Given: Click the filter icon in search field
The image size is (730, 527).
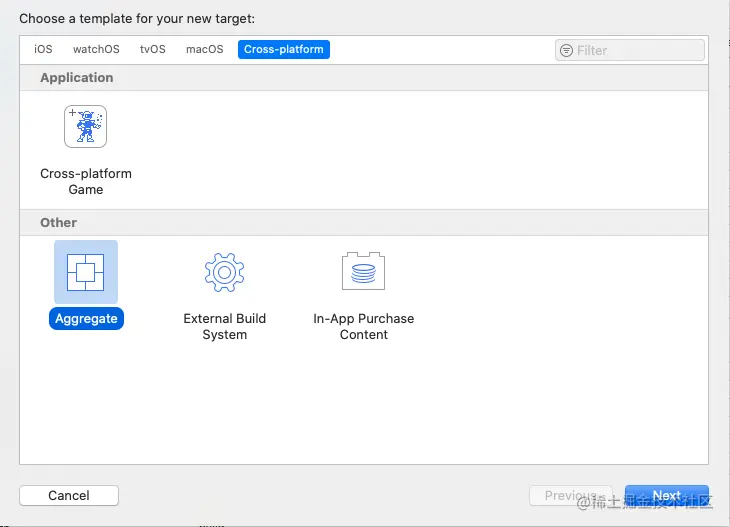Looking at the screenshot, I should pyautogui.click(x=567, y=50).
